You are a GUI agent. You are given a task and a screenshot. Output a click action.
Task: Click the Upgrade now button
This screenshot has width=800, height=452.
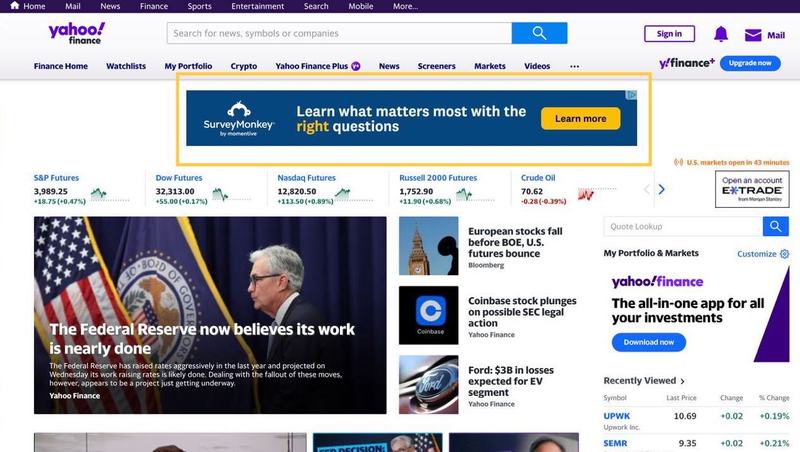tap(749, 63)
